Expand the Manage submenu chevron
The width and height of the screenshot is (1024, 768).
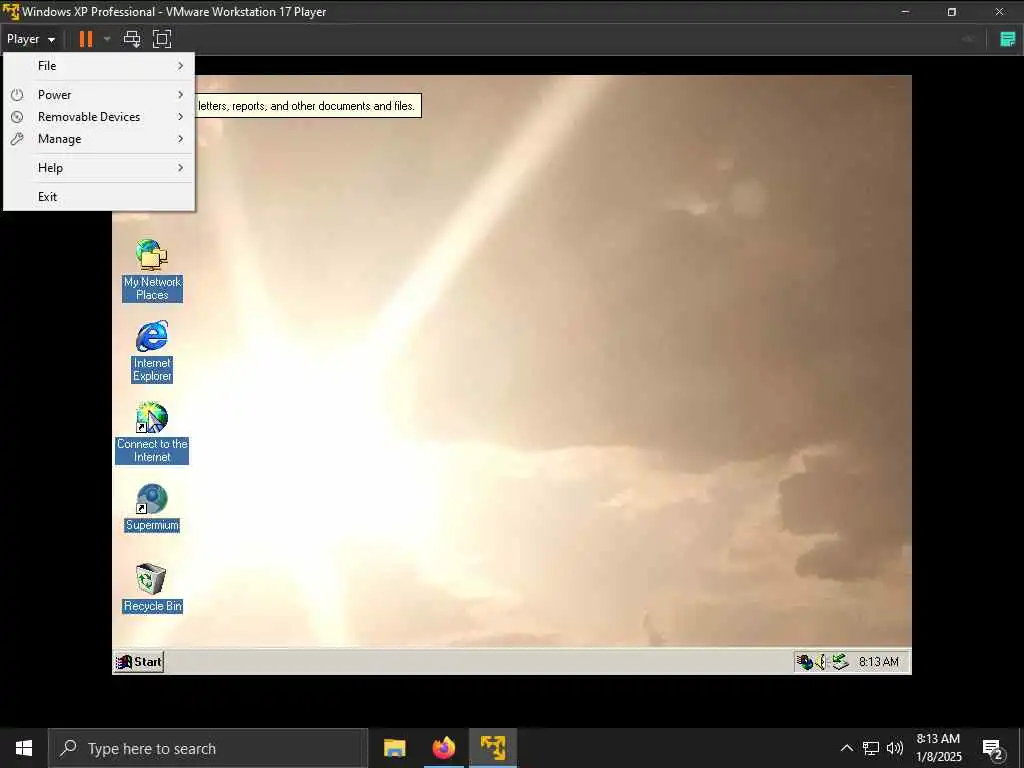point(181,139)
